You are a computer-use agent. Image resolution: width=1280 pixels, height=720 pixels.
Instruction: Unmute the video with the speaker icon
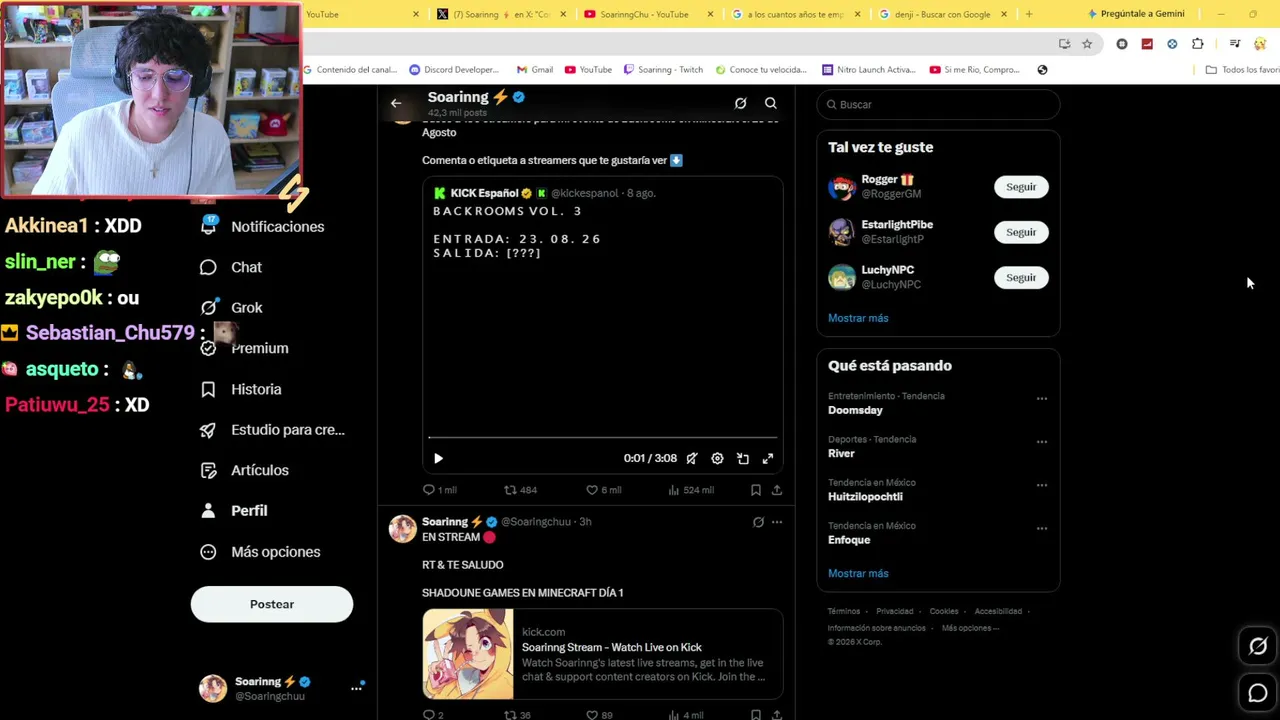pyautogui.click(x=691, y=458)
